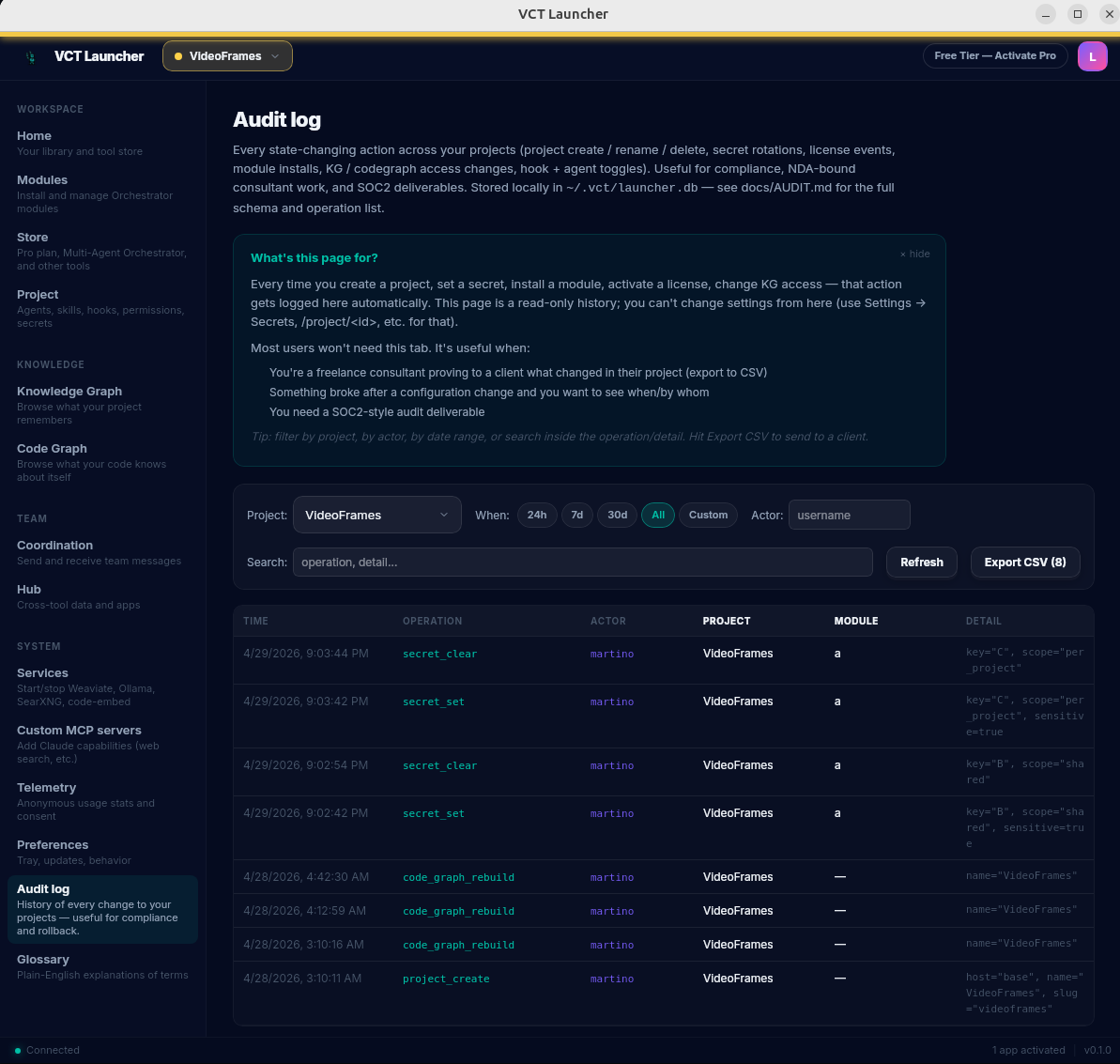The width and height of the screenshot is (1120, 1064).
Task: Close the VCT Launcher window
Action: [1109, 14]
